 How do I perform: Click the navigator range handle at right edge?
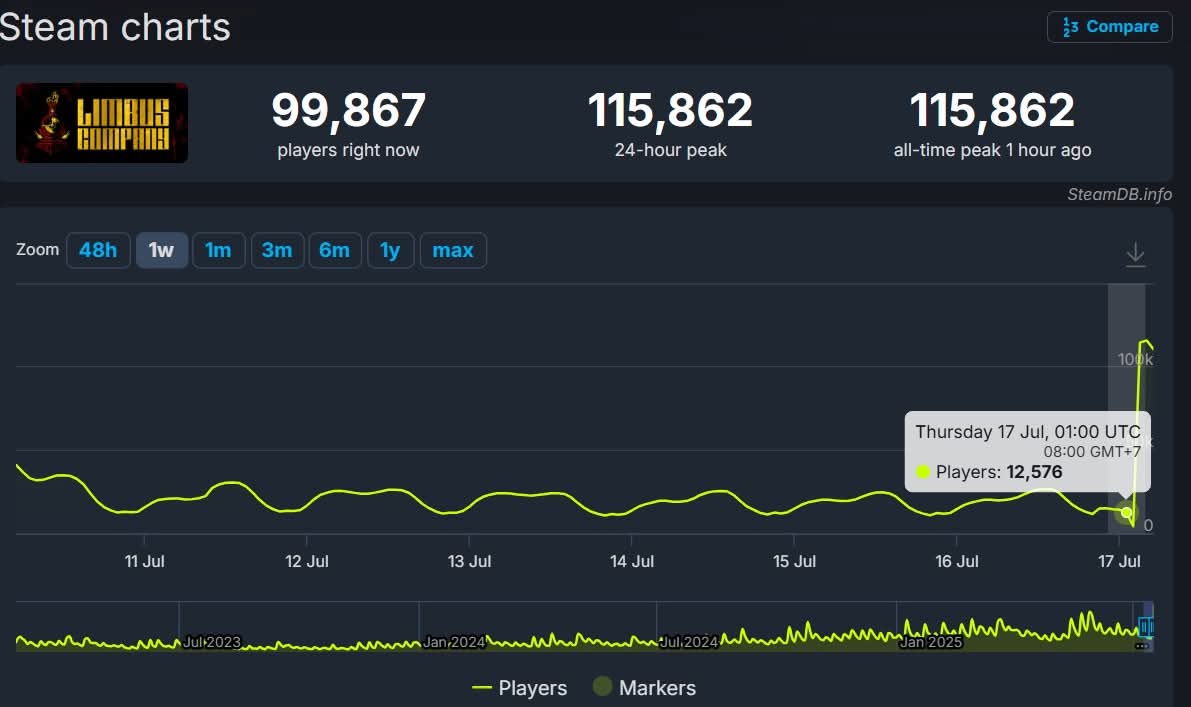click(1146, 627)
